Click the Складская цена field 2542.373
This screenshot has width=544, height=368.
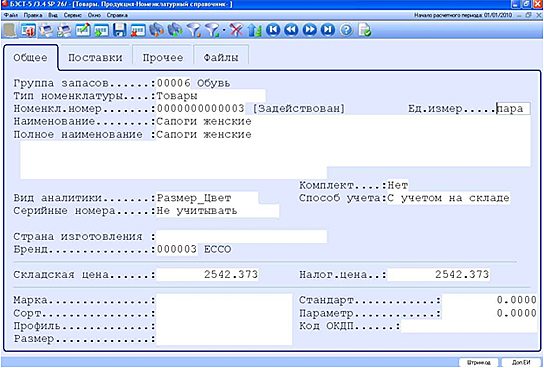tap(207, 275)
